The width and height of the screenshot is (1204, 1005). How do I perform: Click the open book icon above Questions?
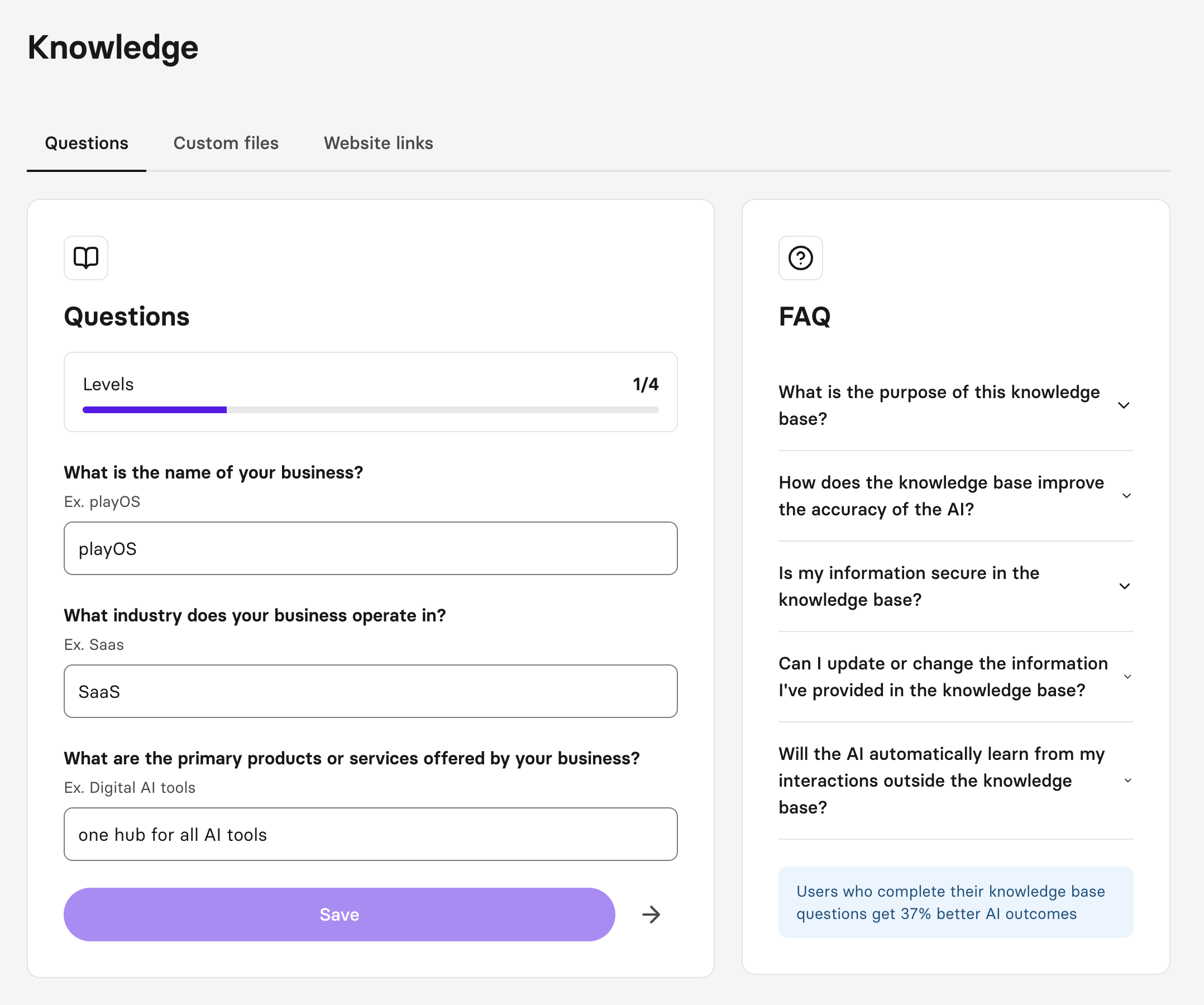tap(86, 258)
